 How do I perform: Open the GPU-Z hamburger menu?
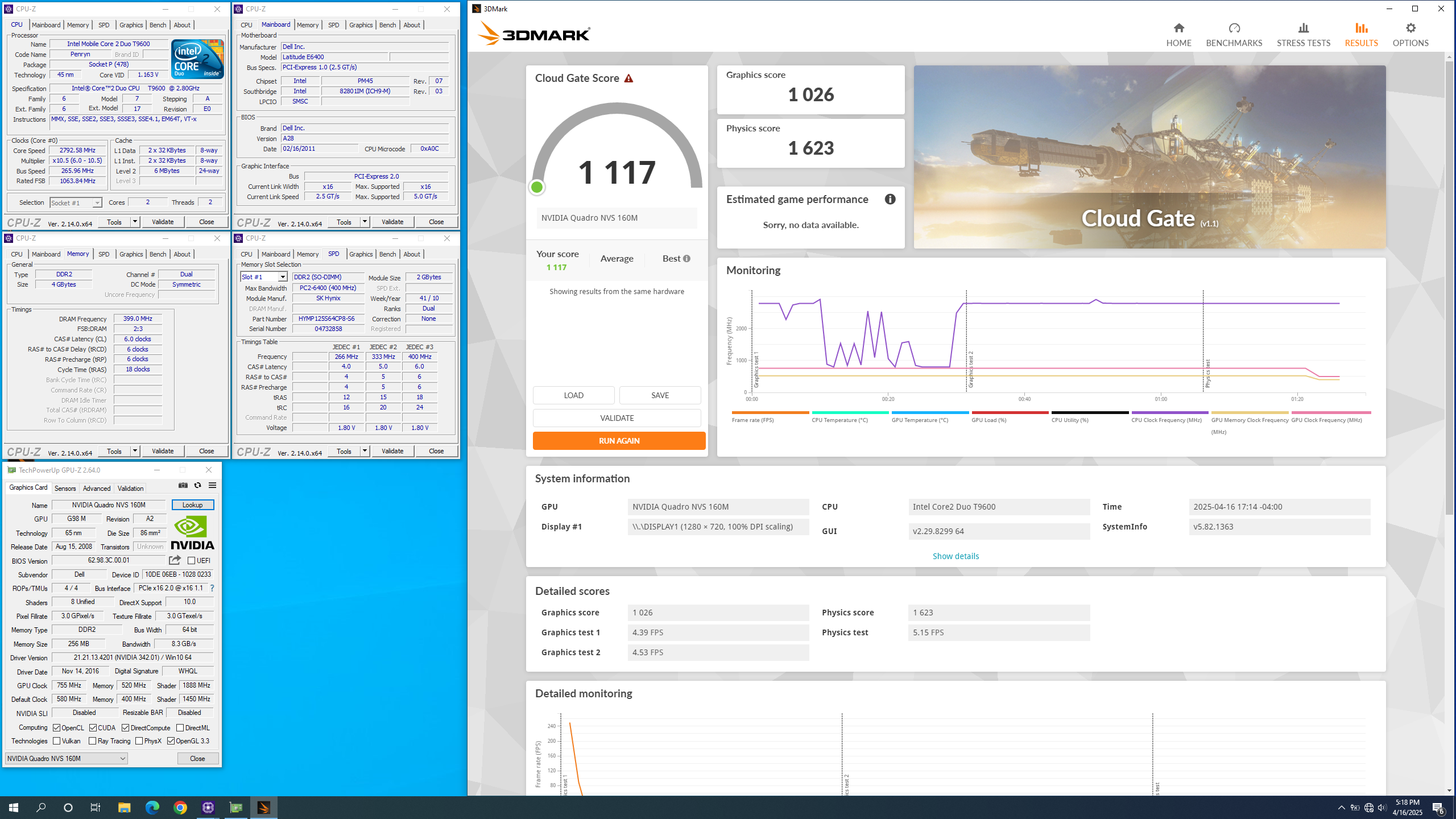(x=212, y=485)
